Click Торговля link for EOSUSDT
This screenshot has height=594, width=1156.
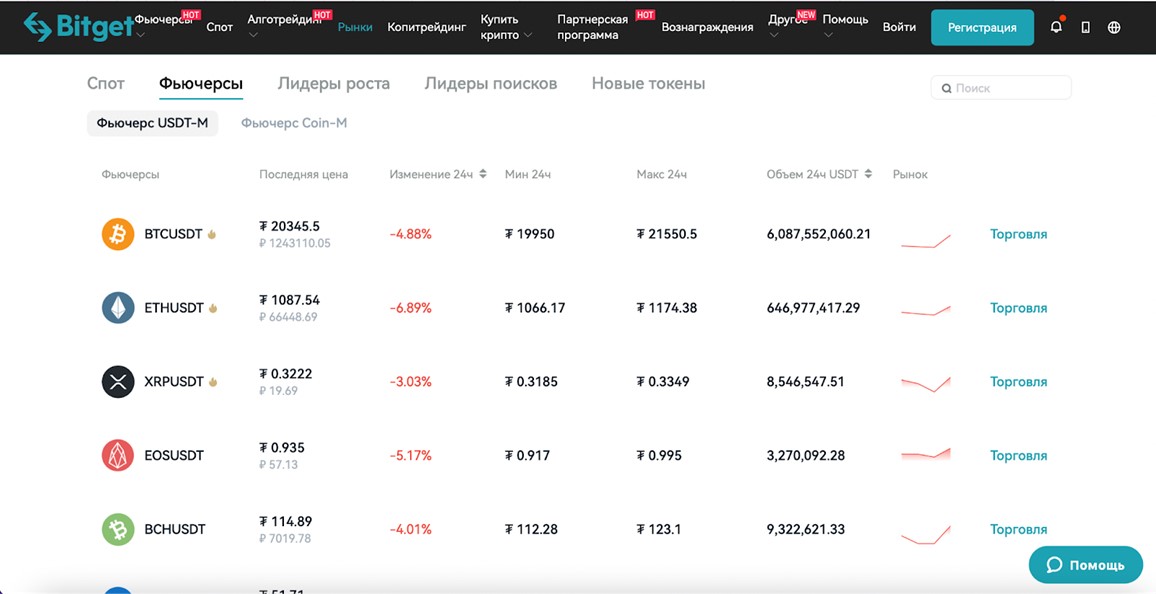click(1018, 455)
